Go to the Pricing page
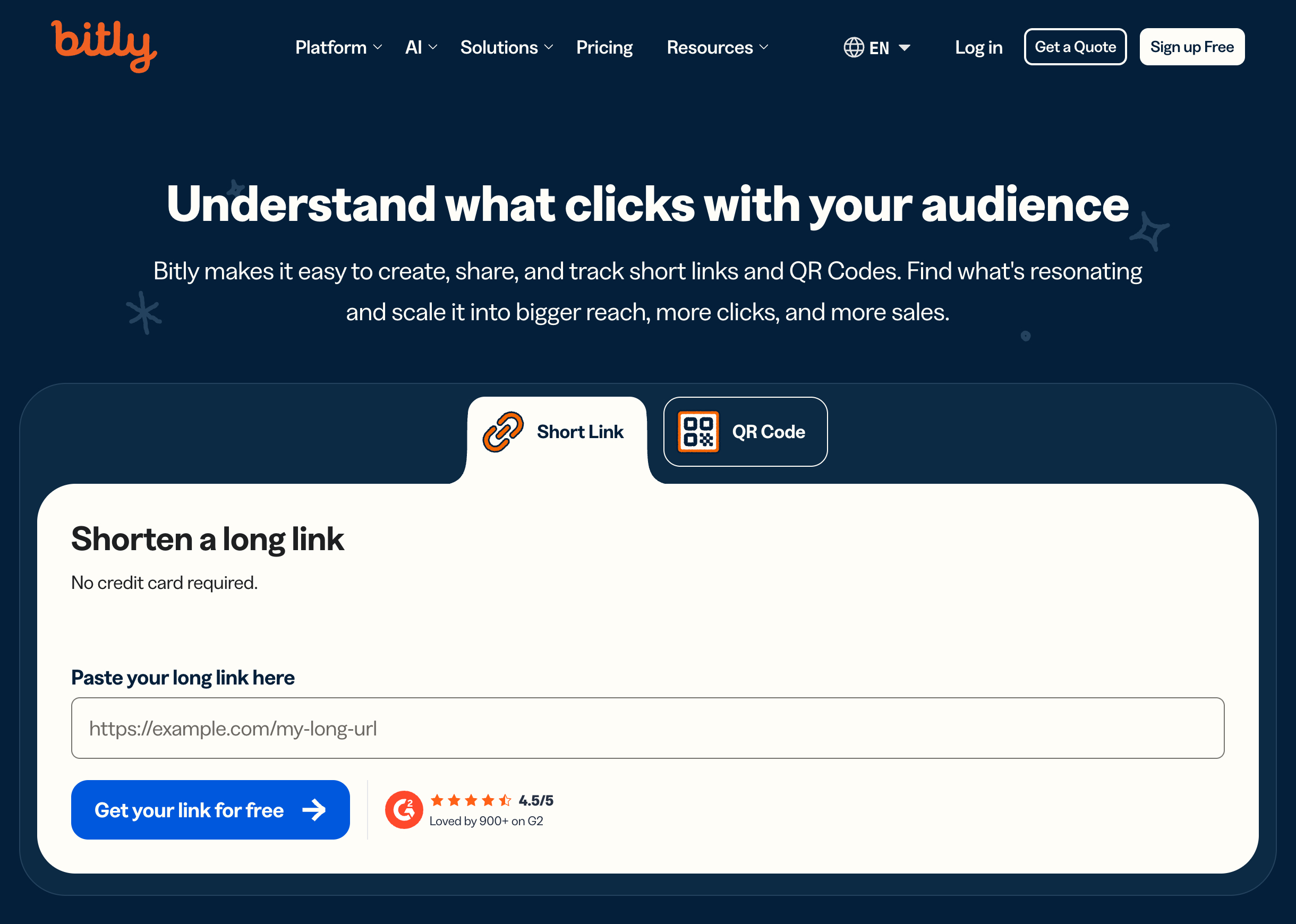1296x924 pixels. click(x=604, y=47)
